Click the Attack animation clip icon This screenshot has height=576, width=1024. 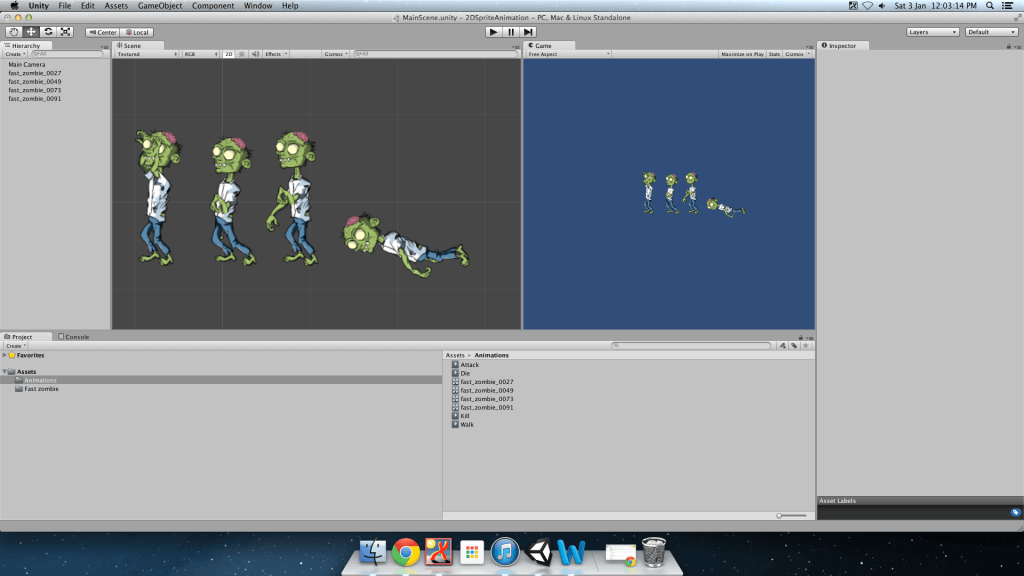(x=455, y=365)
